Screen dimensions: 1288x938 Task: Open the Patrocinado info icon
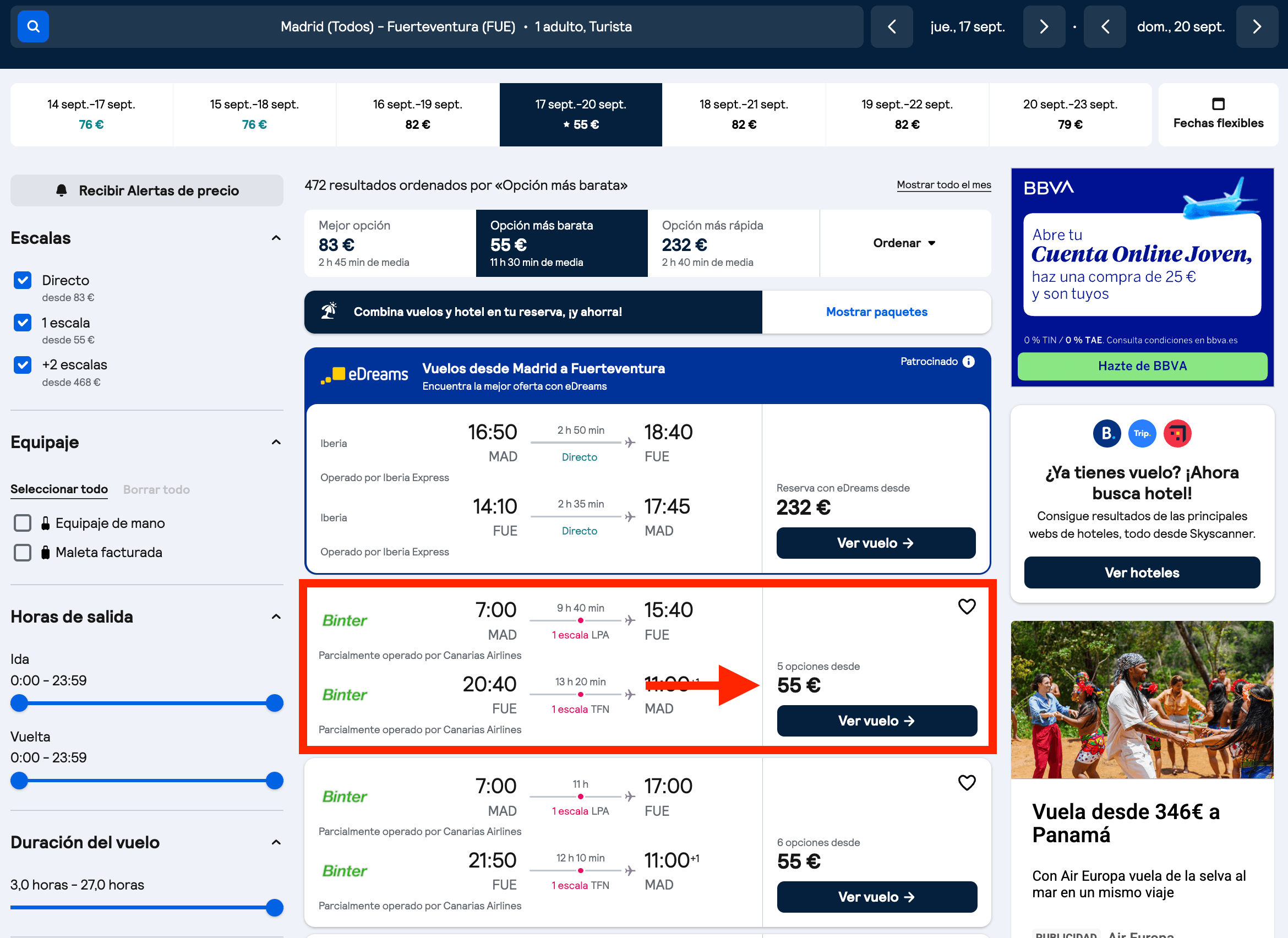pos(969,362)
